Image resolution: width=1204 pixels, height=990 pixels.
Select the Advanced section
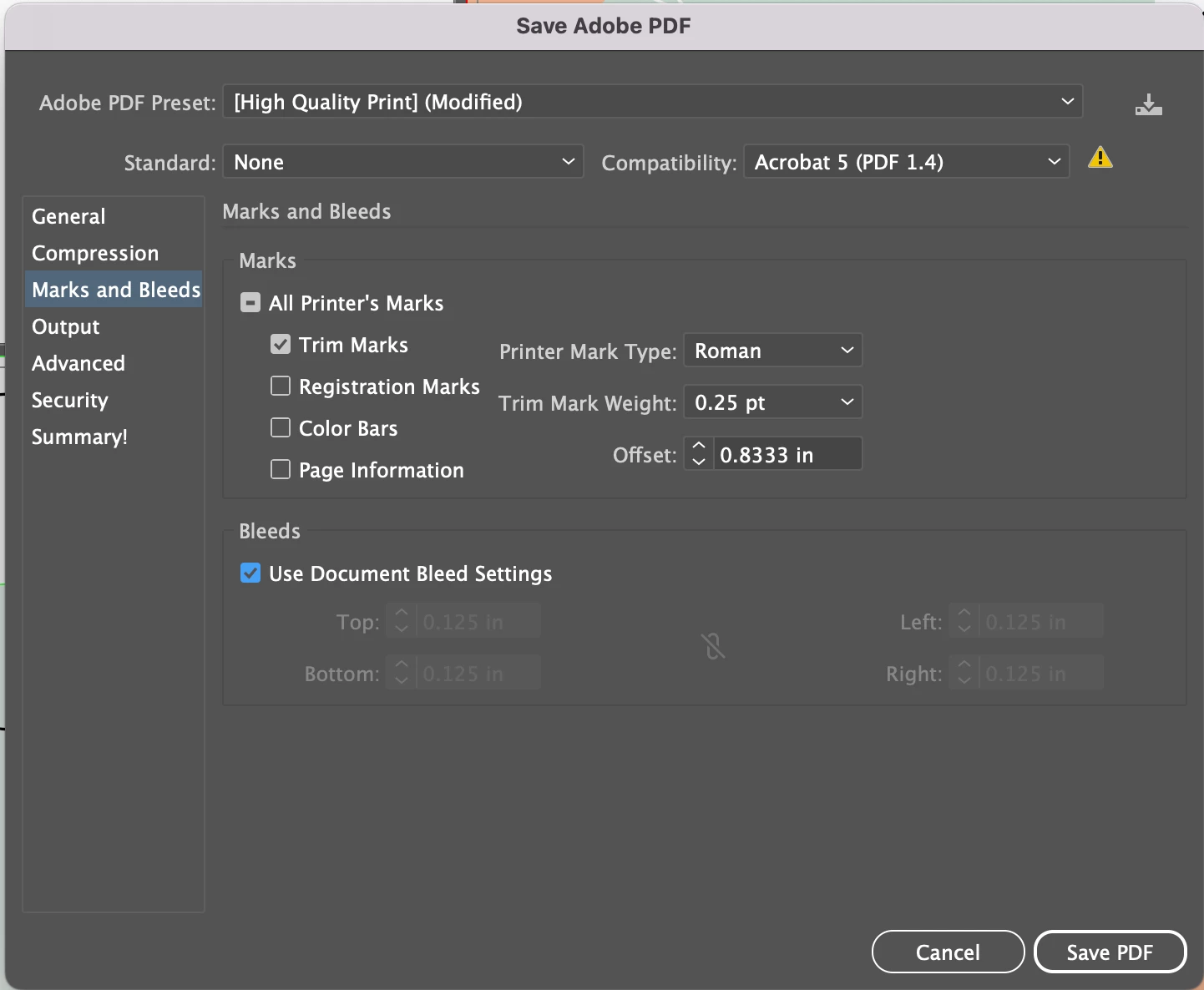click(x=114, y=363)
